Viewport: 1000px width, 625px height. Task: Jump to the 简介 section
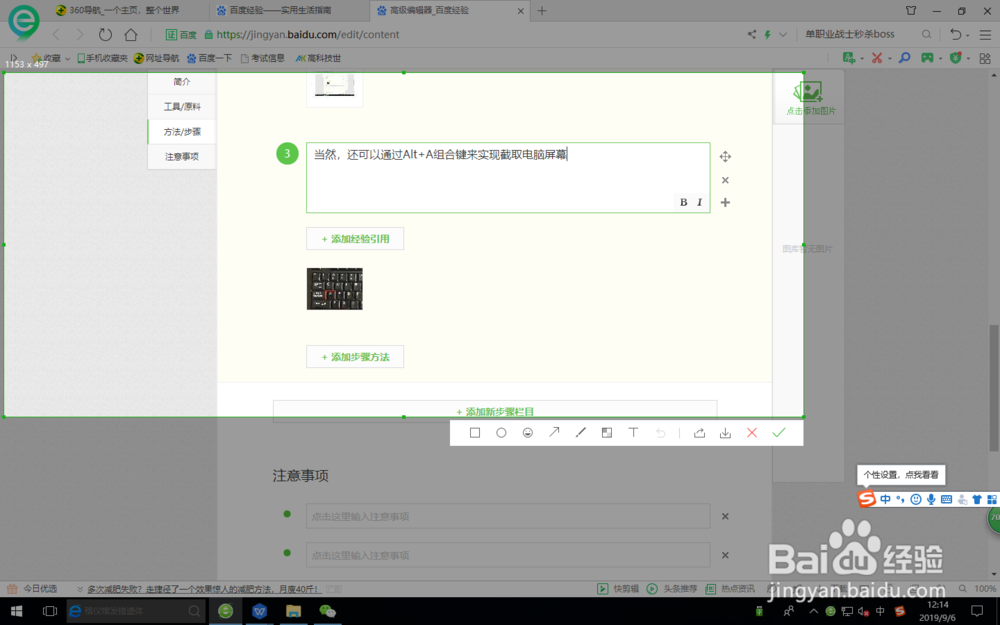point(182,82)
